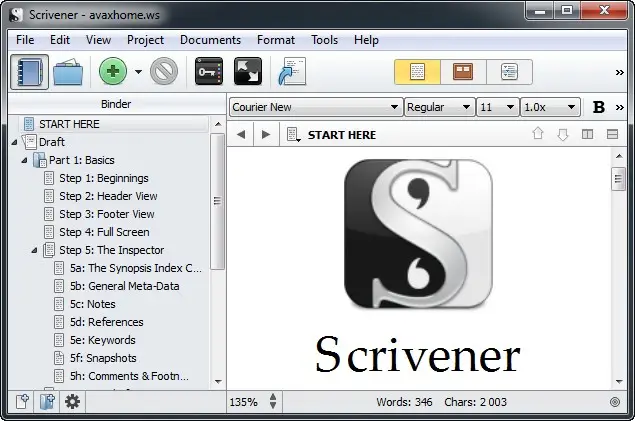This screenshot has width=635, height=421.
Task: Select the Document view mode
Action: click(417, 72)
